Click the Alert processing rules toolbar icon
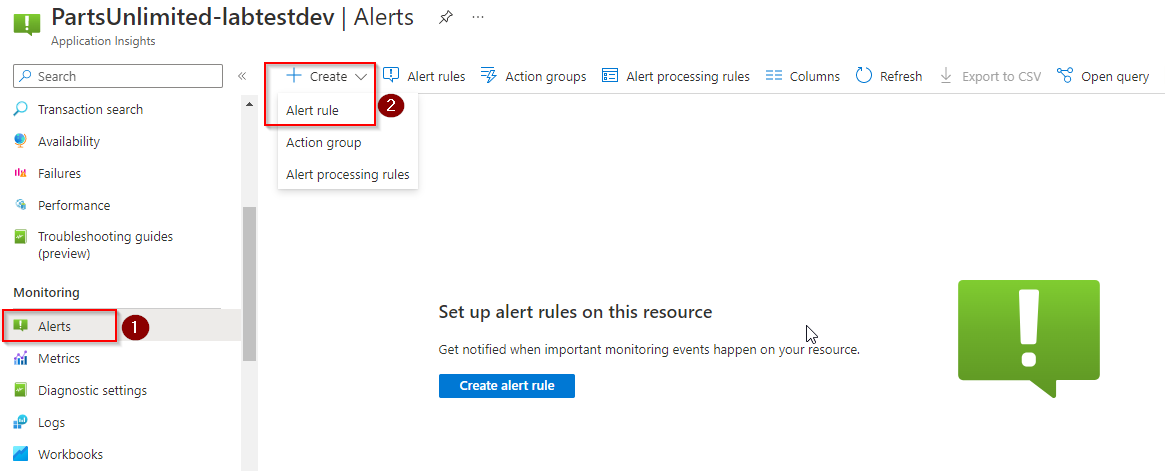Image resolution: width=1165 pixels, height=471 pixels. (x=610, y=76)
